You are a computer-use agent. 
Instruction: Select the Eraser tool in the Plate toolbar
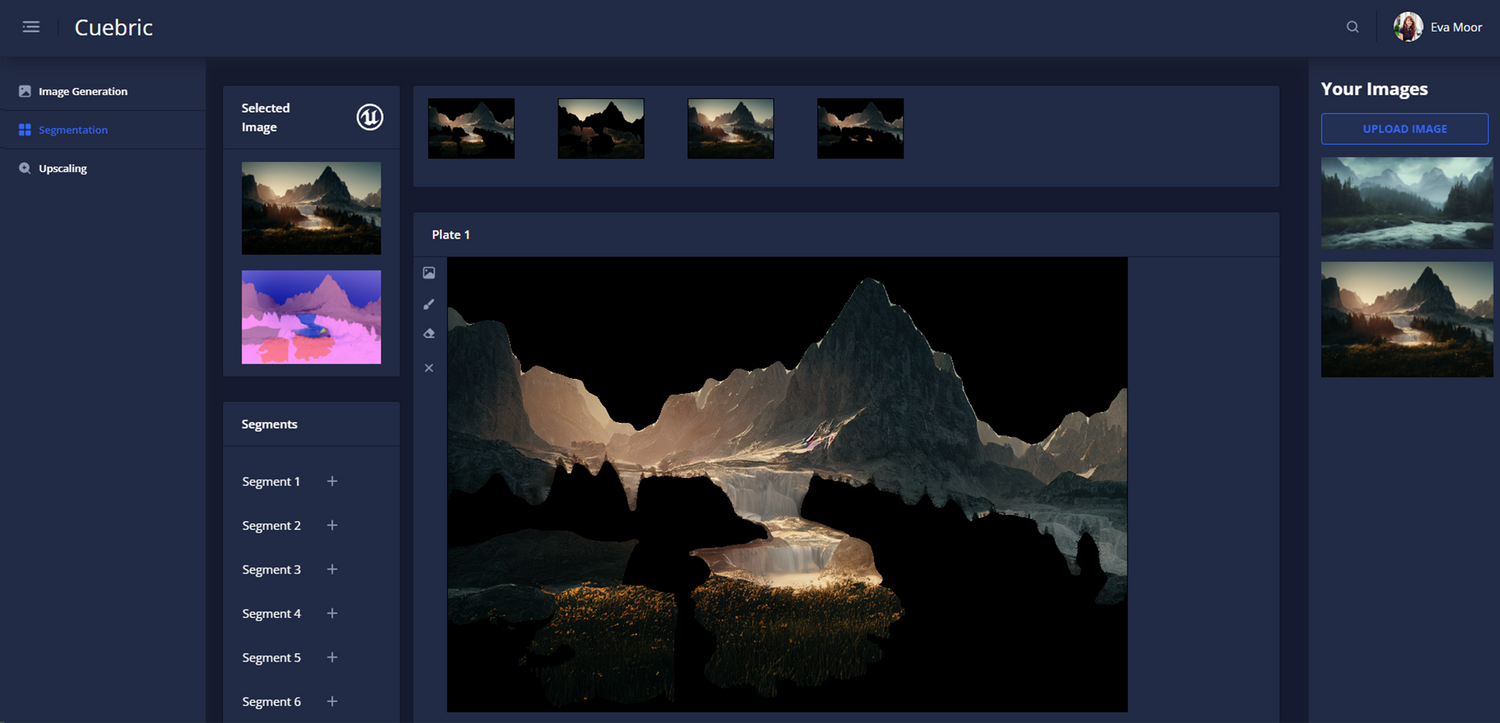click(x=429, y=333)
